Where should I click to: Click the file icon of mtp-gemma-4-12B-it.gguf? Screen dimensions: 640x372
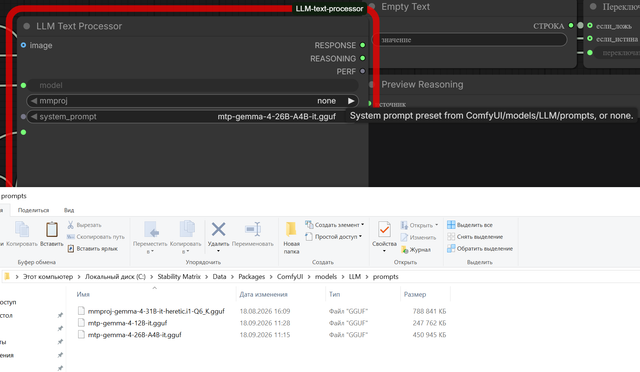81,323
